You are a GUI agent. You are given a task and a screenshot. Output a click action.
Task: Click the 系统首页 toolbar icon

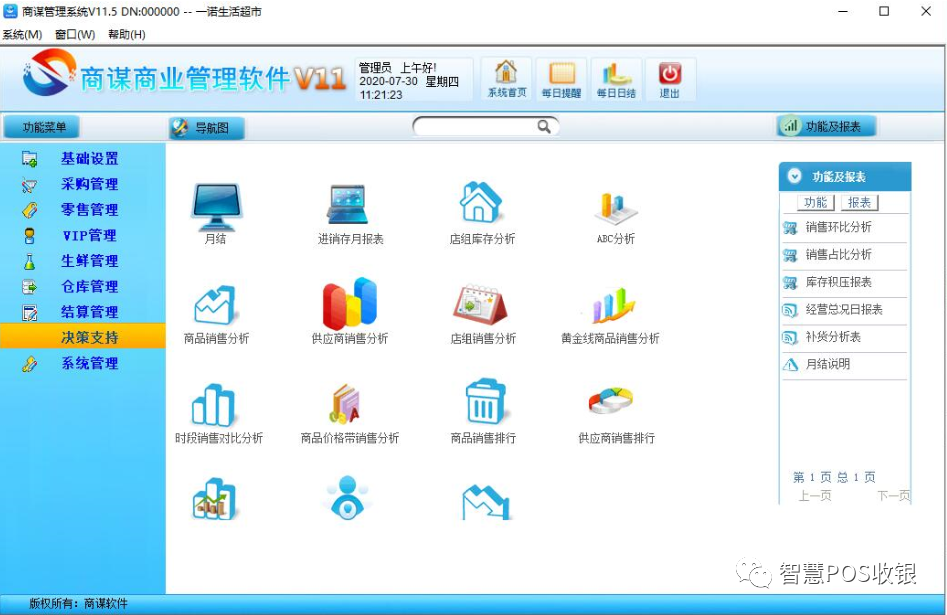[x=506, y=78]
